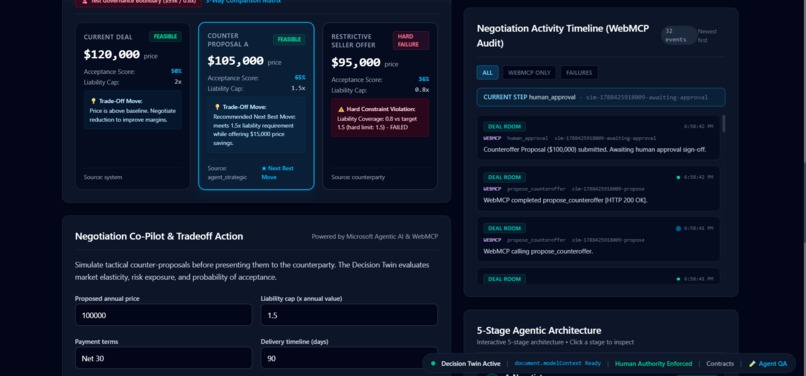Click the Negotiation Co-Pilot & Tradeoff Action heading
This screenshot has width=806, height=376.
pyautogui.click(x=159, y=236)
